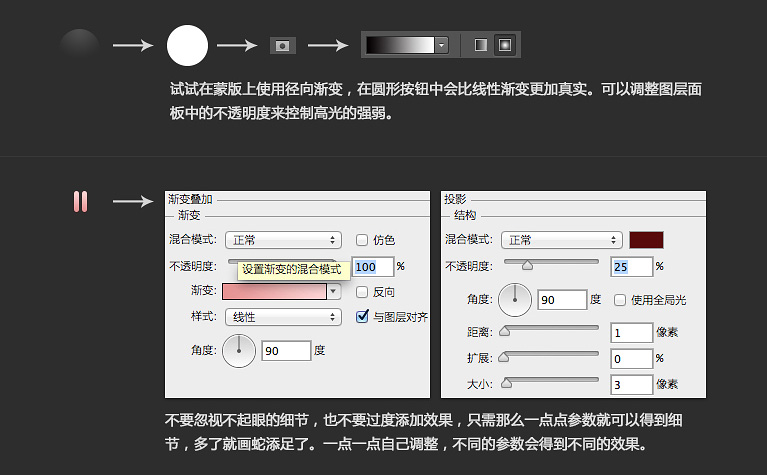The image size is (767, 475).
Task: Enable the 反向 reverse checkbox
Action: tap(362, 292)
